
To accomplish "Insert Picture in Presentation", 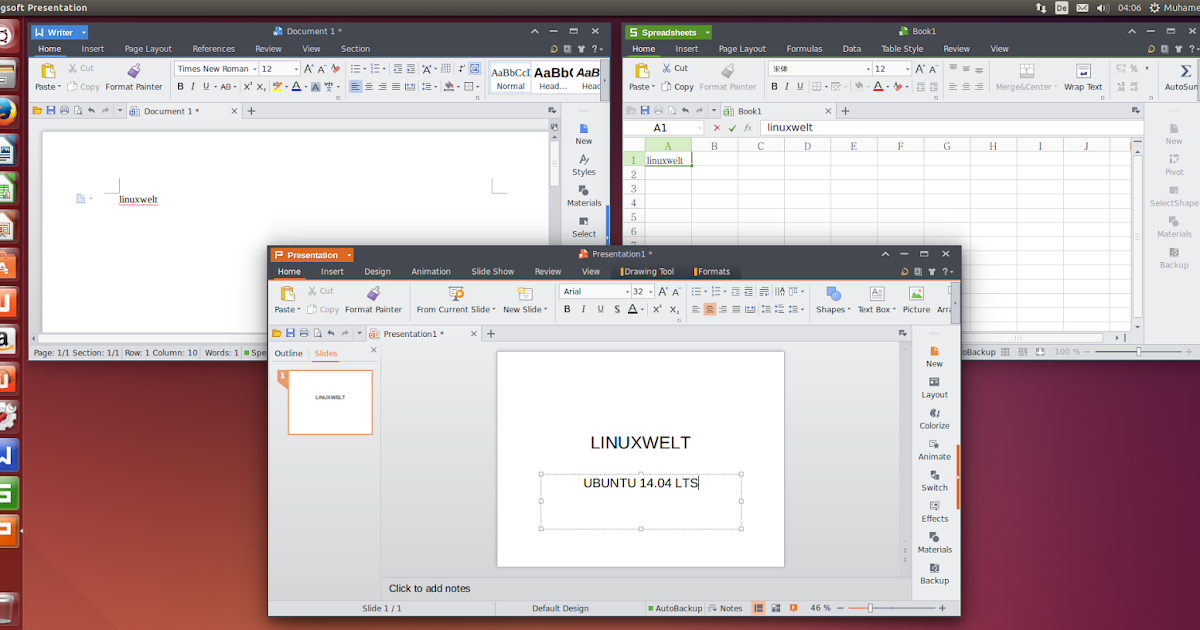I will coord(916,299).
